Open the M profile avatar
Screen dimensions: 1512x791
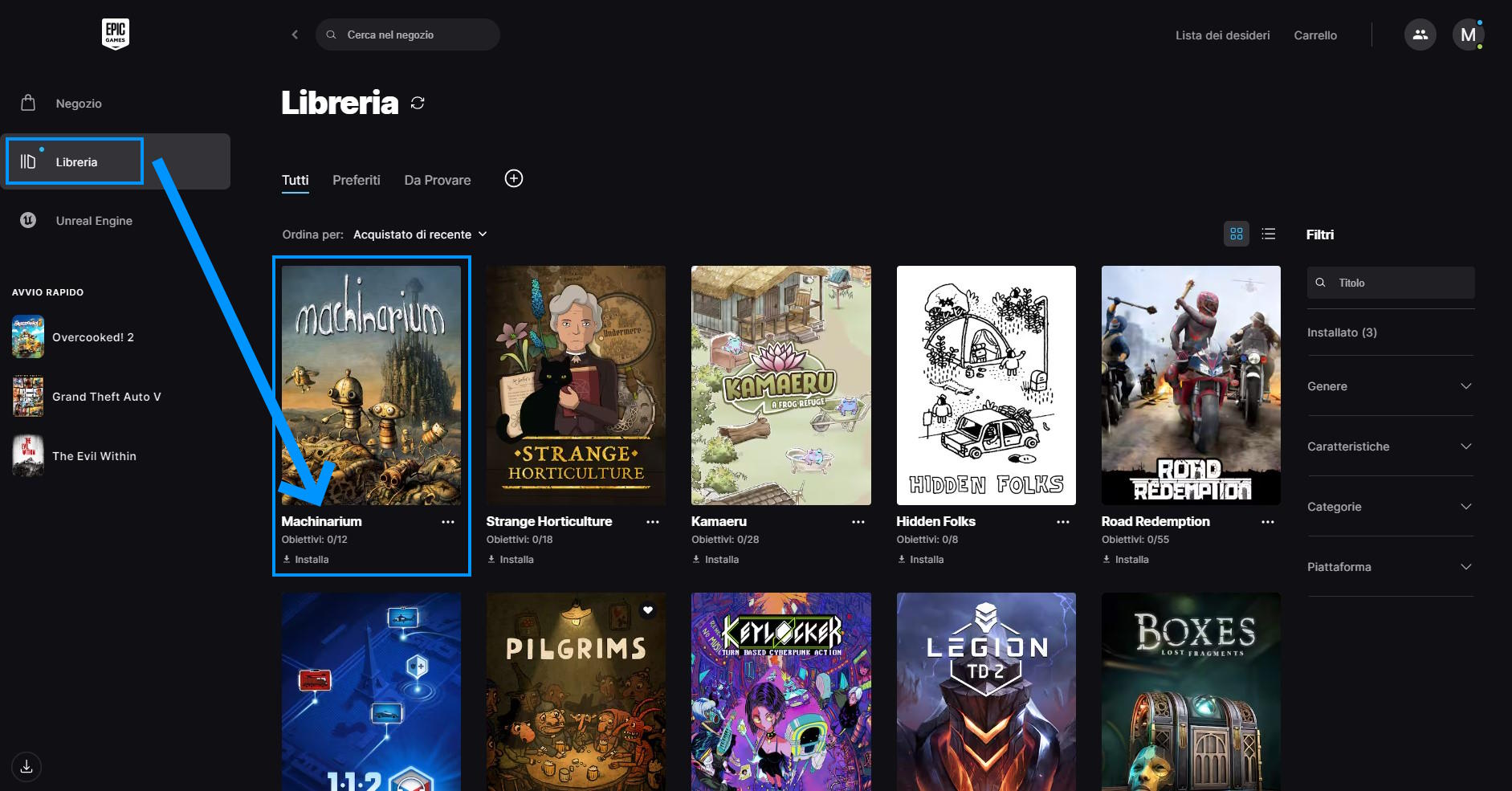coord(1468,35)
